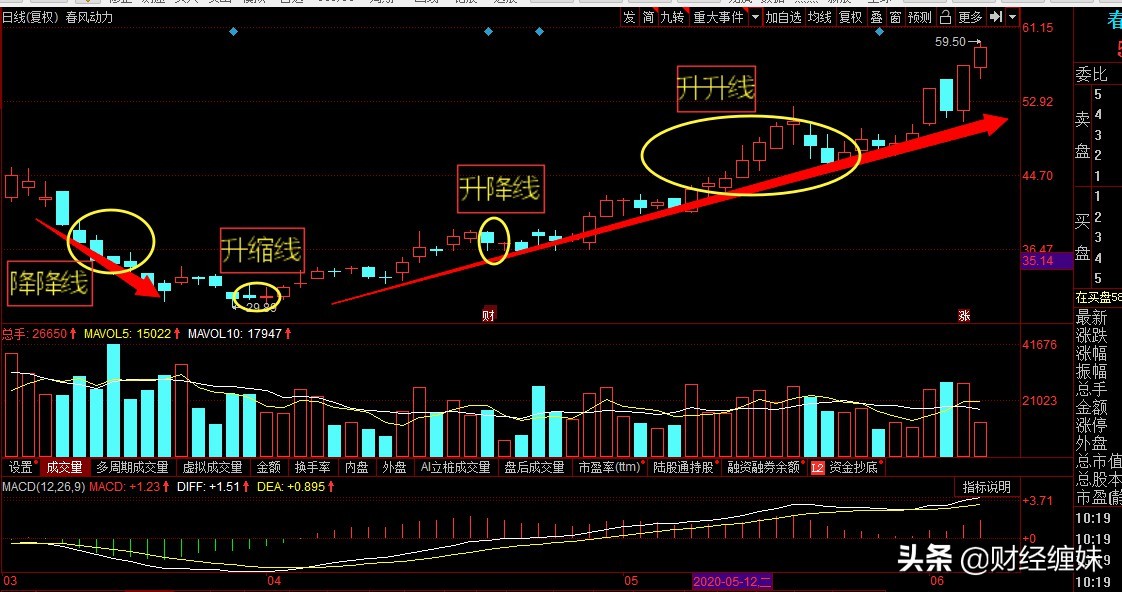Image resolution: width=1122 pixels, height=592 pixels.
Task: Click the 21023 volume axis label
Action: (1039, 400)
